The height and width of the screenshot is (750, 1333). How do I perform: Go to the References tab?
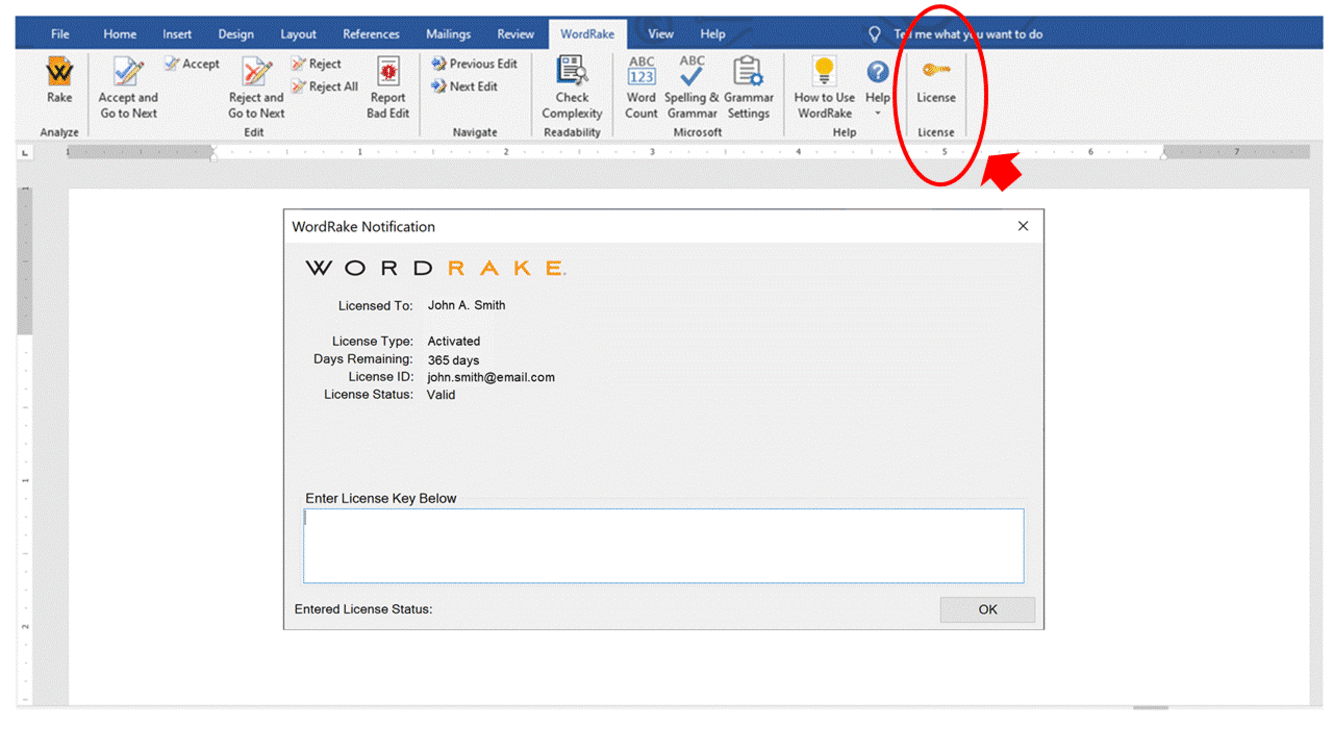[x=371, y=34]
